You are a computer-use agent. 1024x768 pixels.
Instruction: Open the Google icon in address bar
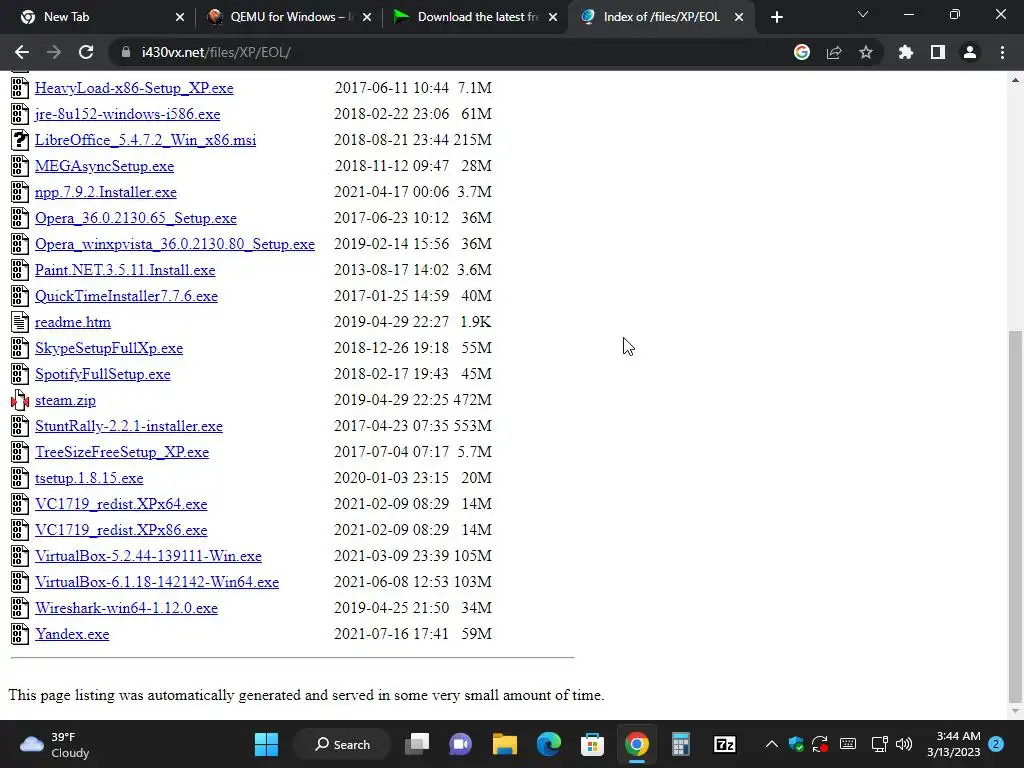[x=802, y=52]
